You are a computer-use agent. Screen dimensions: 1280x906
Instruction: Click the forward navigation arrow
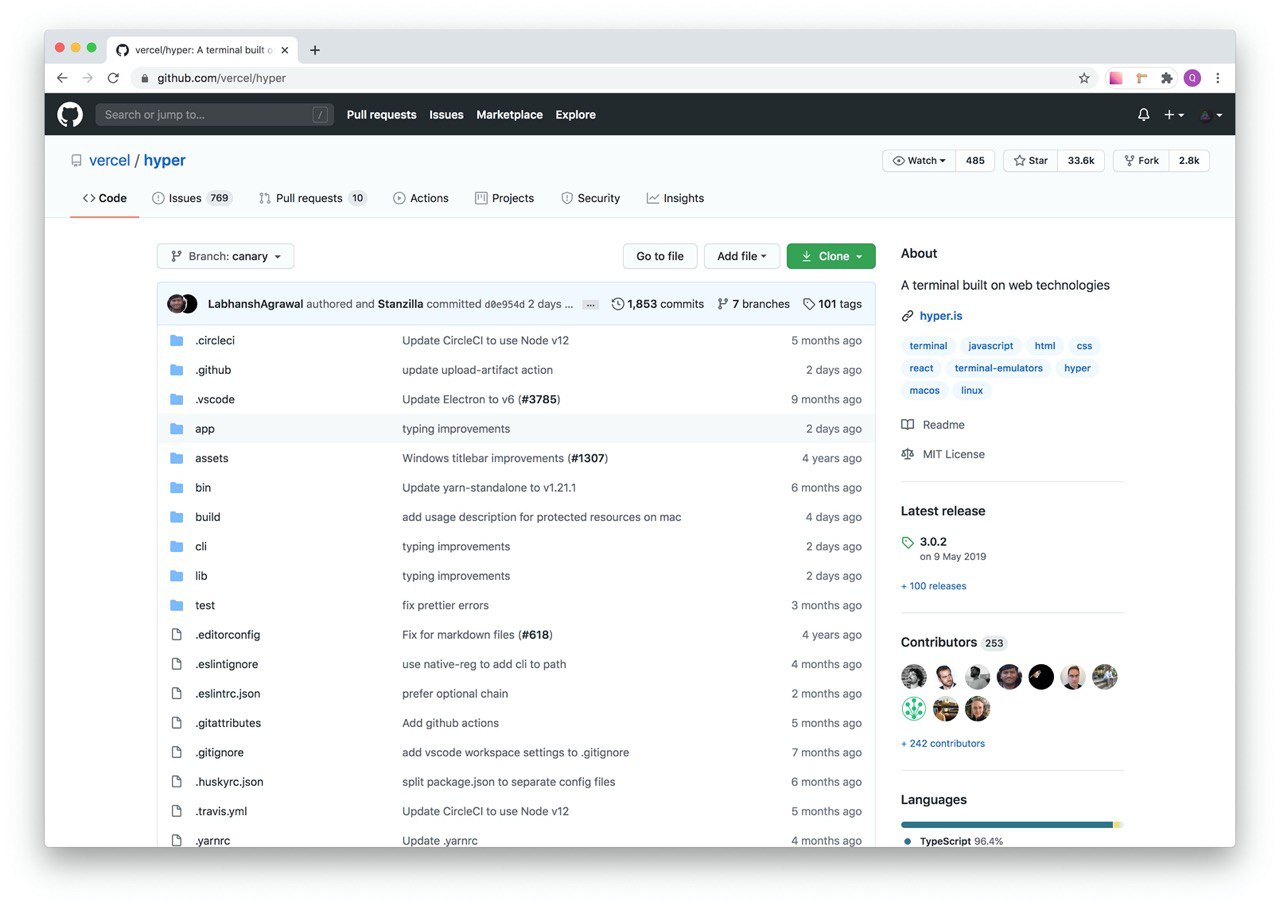pyautogui.click(x=88, y=78)
